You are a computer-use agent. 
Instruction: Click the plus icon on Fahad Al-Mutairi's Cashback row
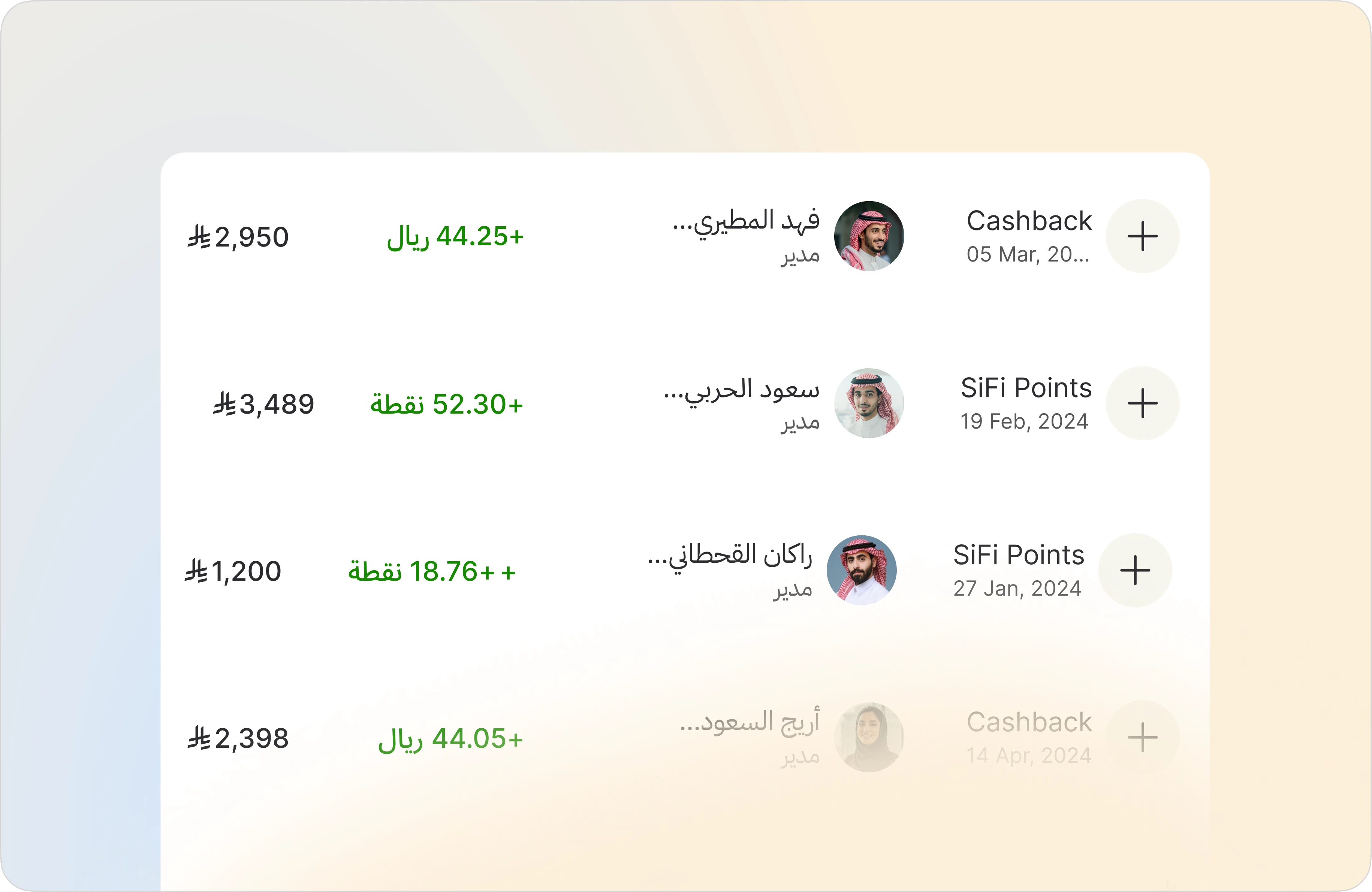click(1143, 236)
